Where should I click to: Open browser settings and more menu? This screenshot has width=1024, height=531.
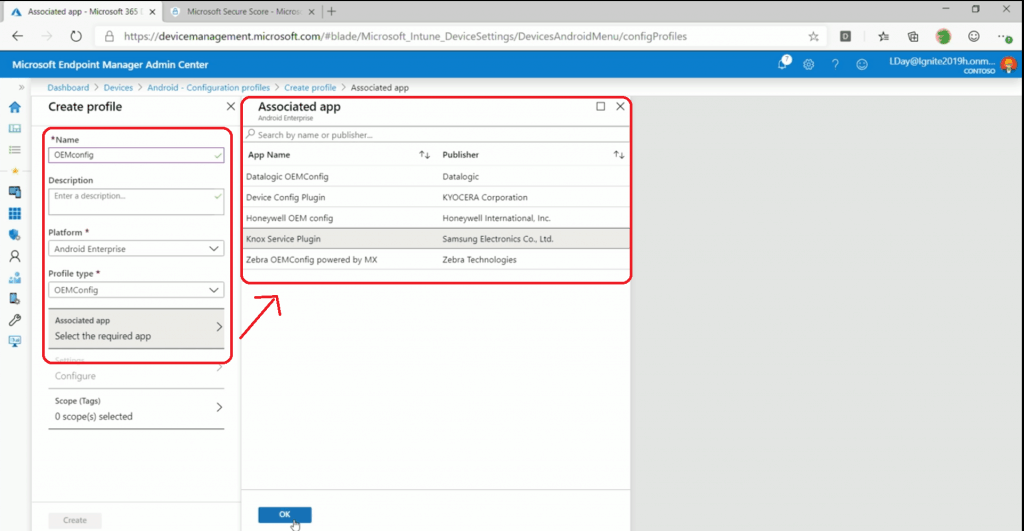pyautogui.click(x=1004, y=37)
